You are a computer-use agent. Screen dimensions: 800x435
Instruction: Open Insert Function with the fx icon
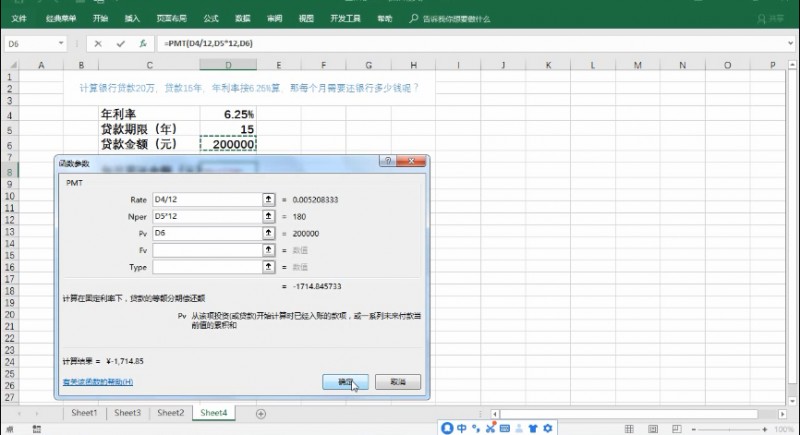(x=143, y=44)
